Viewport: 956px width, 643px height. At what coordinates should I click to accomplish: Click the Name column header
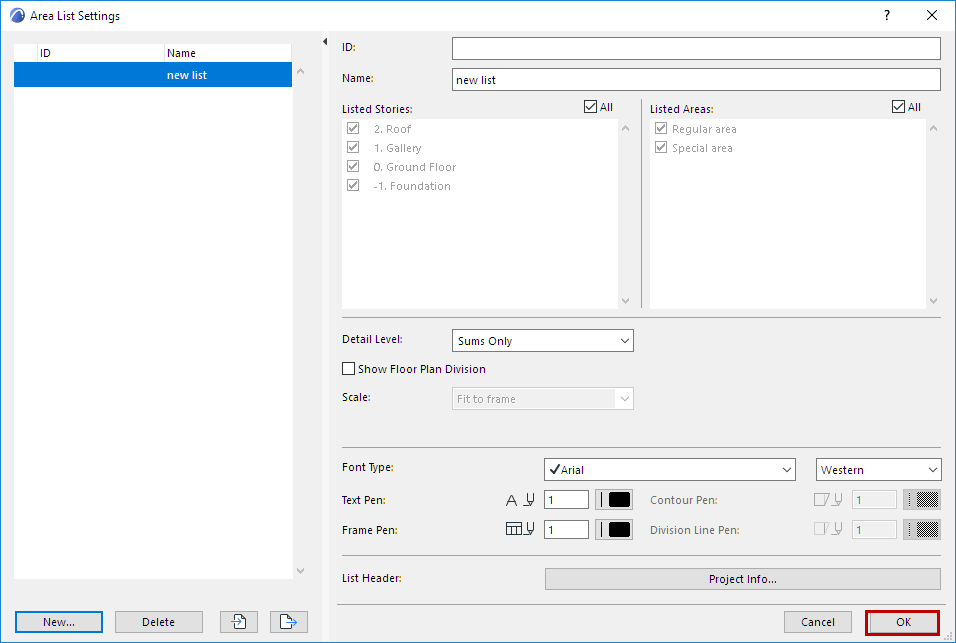click(x=228, y=53)
